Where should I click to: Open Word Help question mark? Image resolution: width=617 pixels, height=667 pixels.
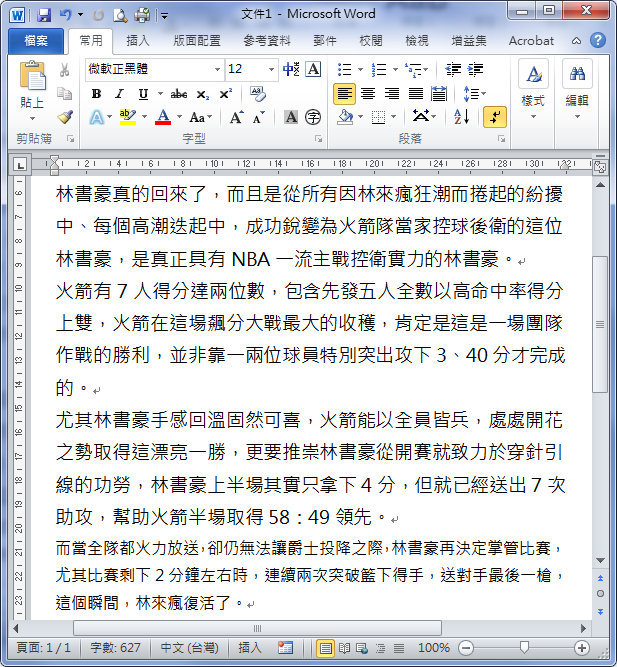point(598,40)
